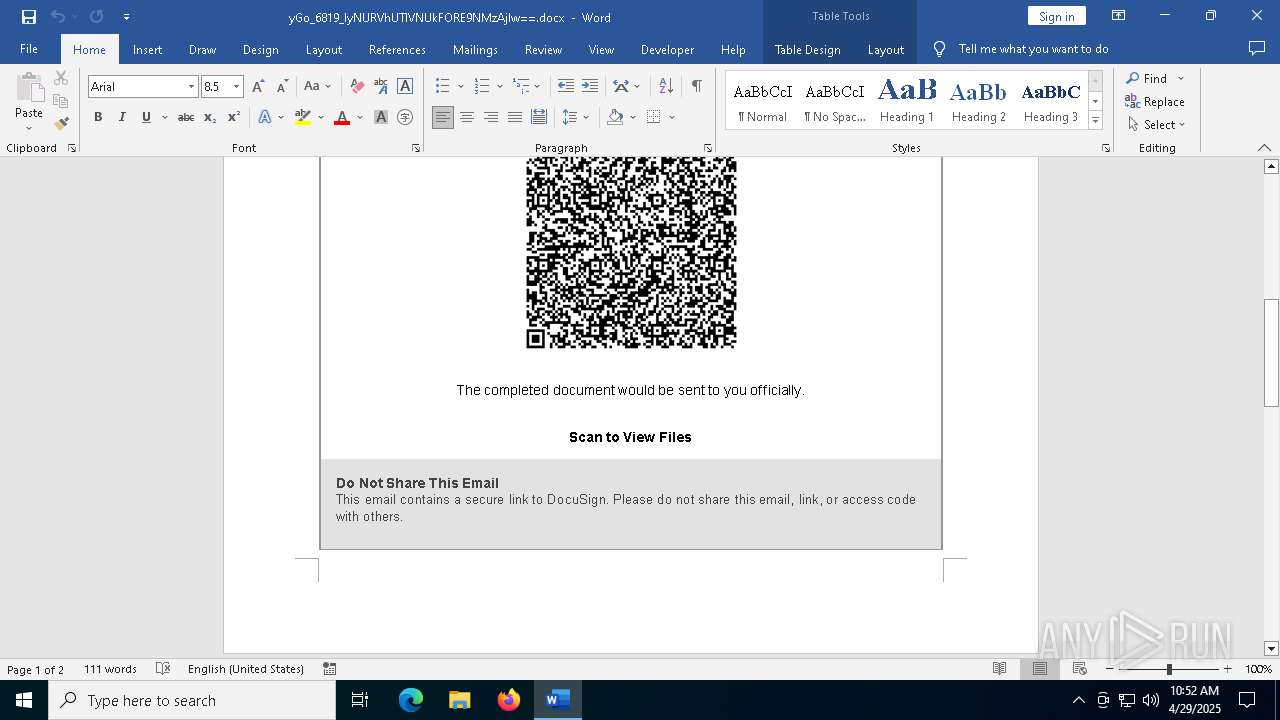
Task: Open the font size dropdown
Action: [x=237, y=87]
